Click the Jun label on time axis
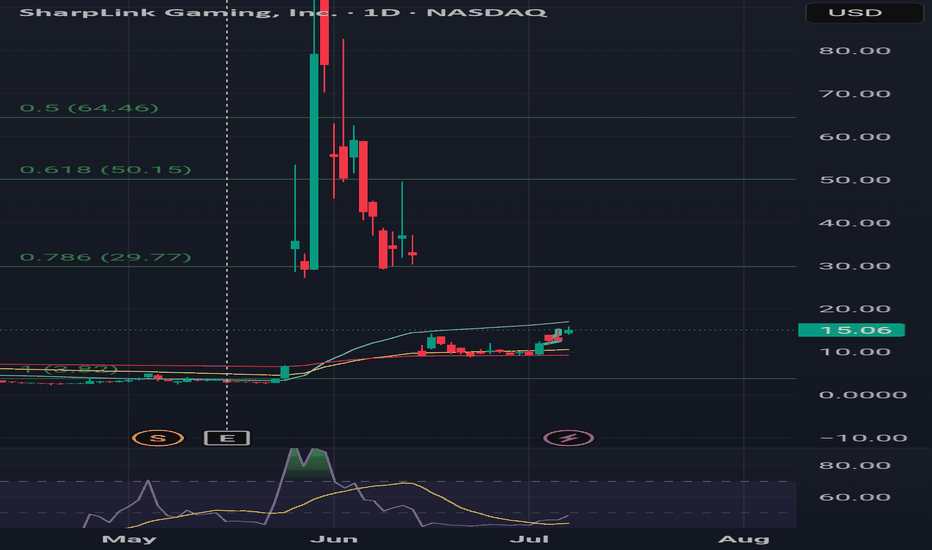The height and width of the screenshot is (550, 932). tap(334, 539)
